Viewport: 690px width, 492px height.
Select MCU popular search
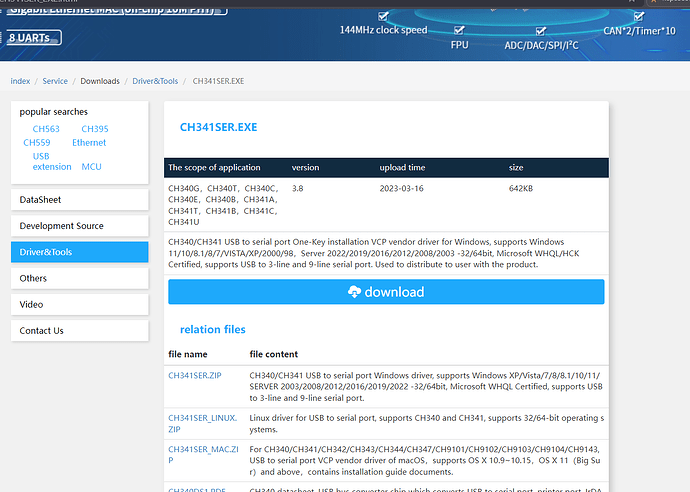pos(92,167)
